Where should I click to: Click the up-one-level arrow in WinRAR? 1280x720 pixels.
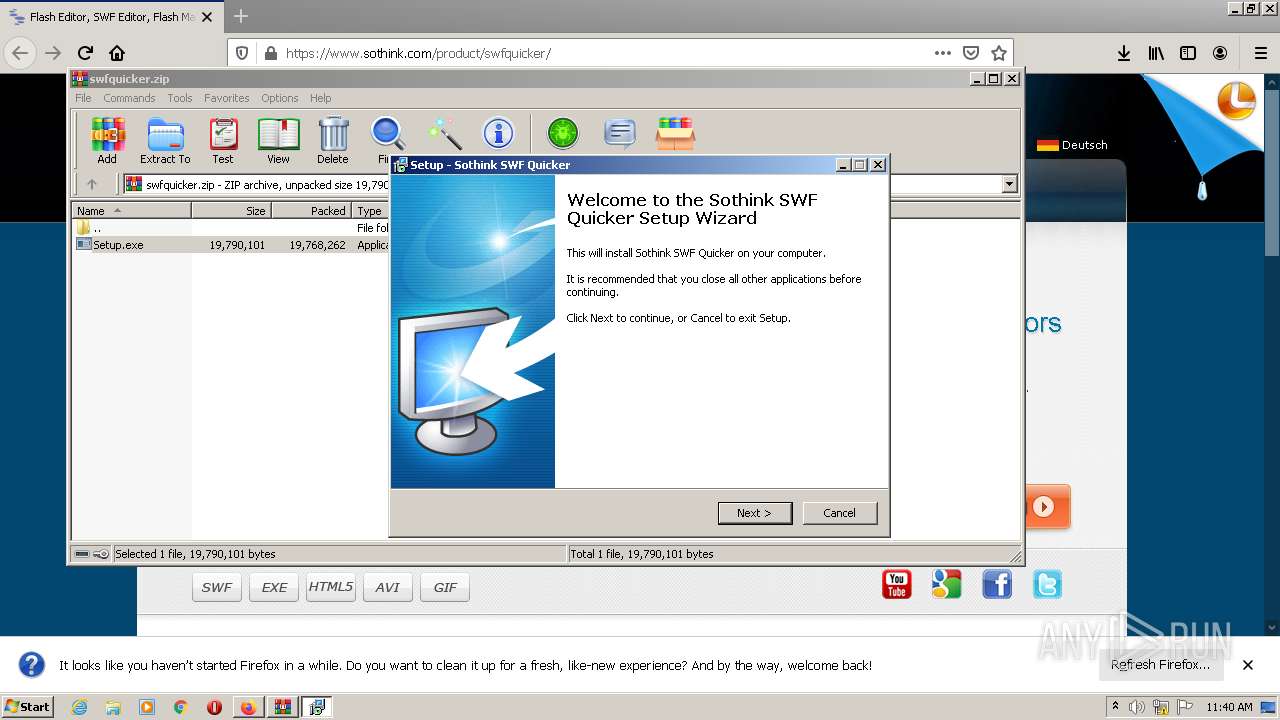(x=92, y=184)
